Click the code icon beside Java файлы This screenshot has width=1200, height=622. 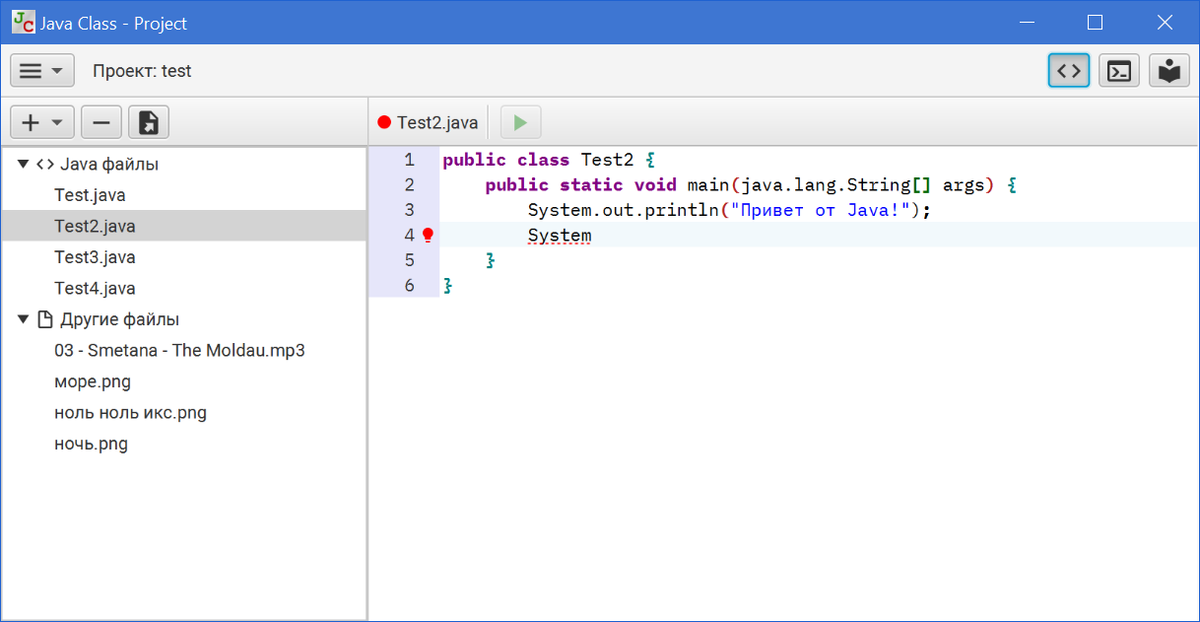tap(45, 164)
